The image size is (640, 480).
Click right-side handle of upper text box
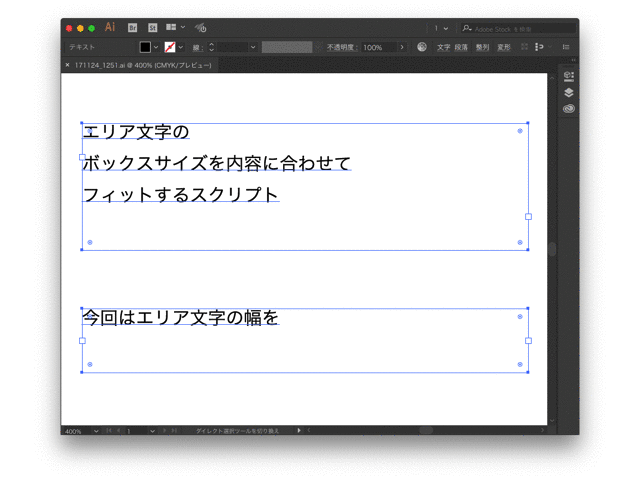528,216
